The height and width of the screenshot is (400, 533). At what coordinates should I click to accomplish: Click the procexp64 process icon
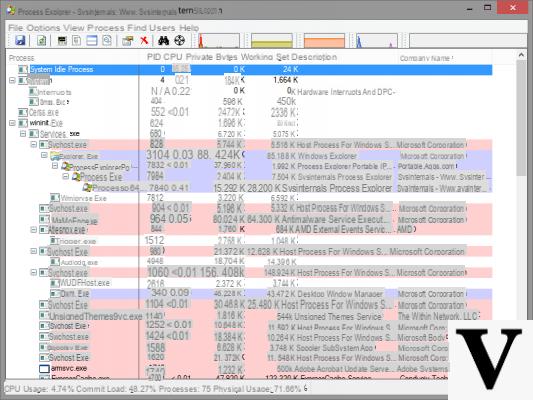(87, 187)
